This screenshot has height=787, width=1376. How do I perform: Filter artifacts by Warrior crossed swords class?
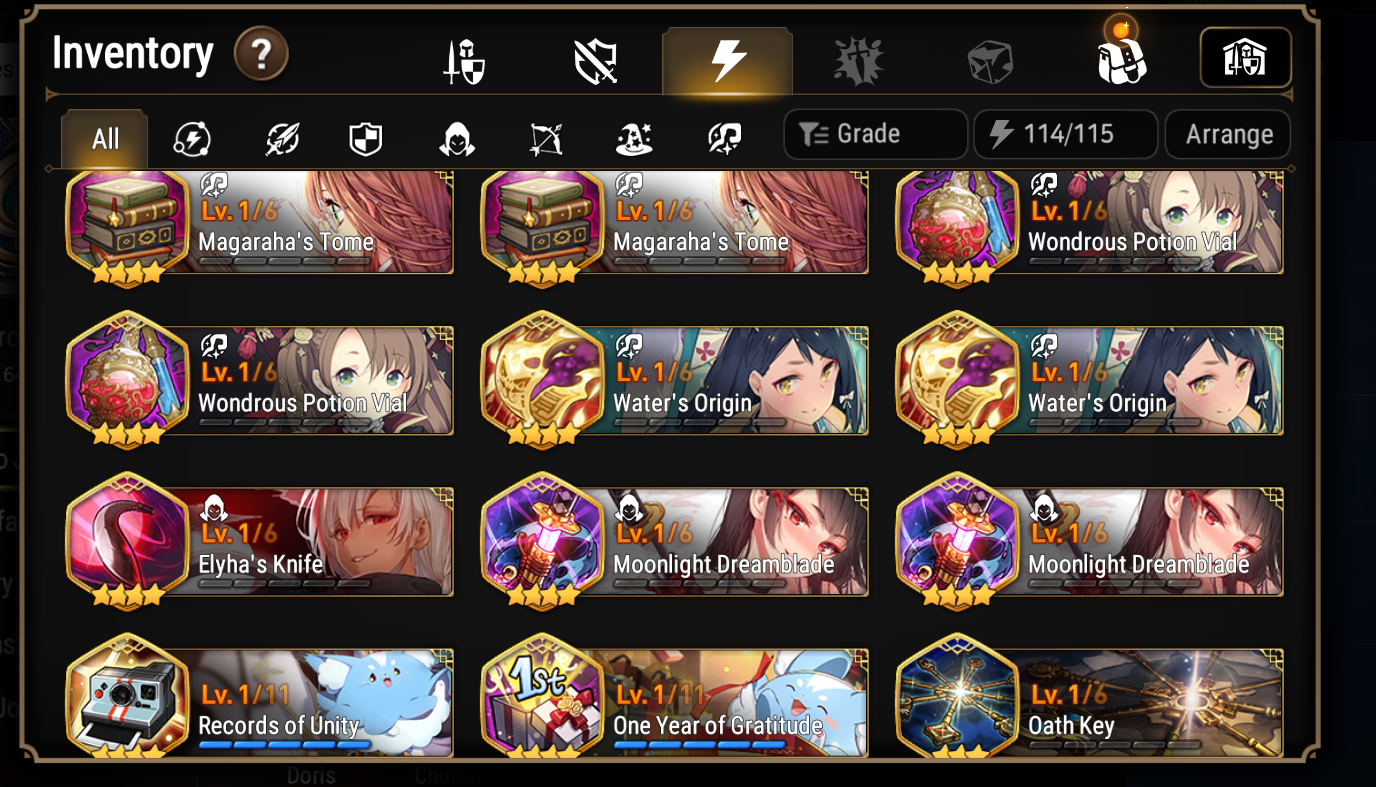click(282, 139)
